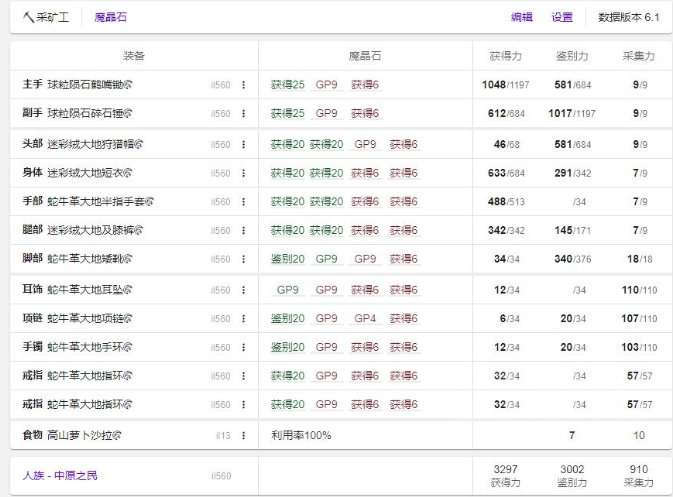This screenshot has width=673, height=497.
Task: Switch to the 魔晶石 tab
Action: (111, 17)
